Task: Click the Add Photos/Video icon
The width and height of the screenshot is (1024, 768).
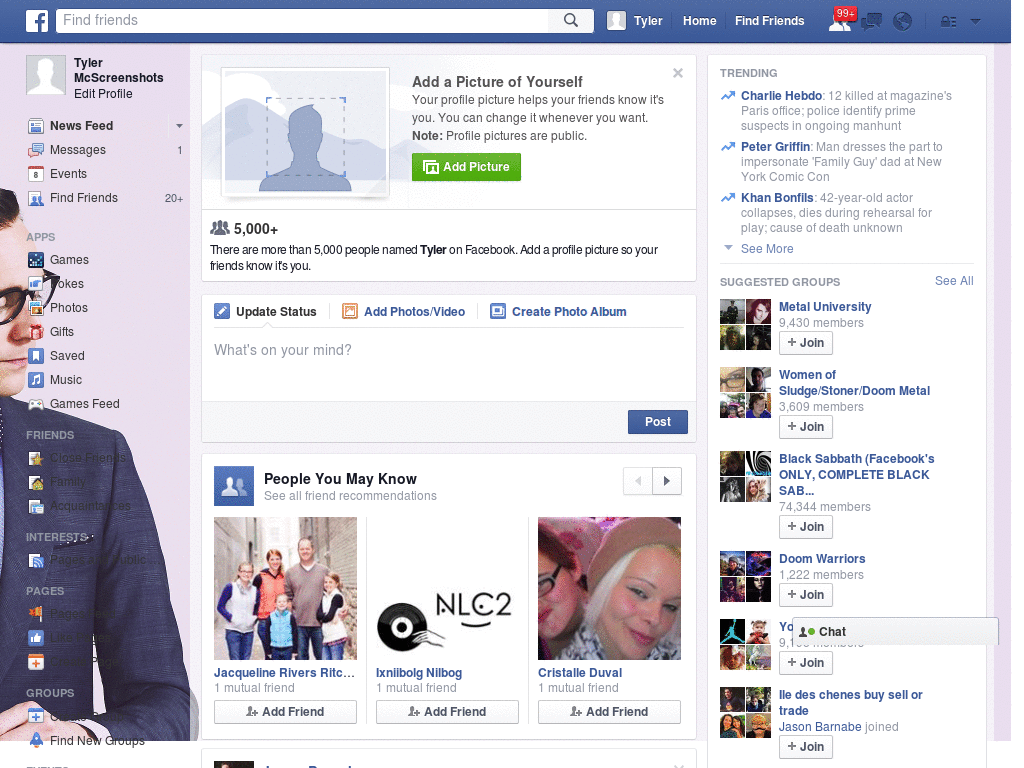Action: 350,312
